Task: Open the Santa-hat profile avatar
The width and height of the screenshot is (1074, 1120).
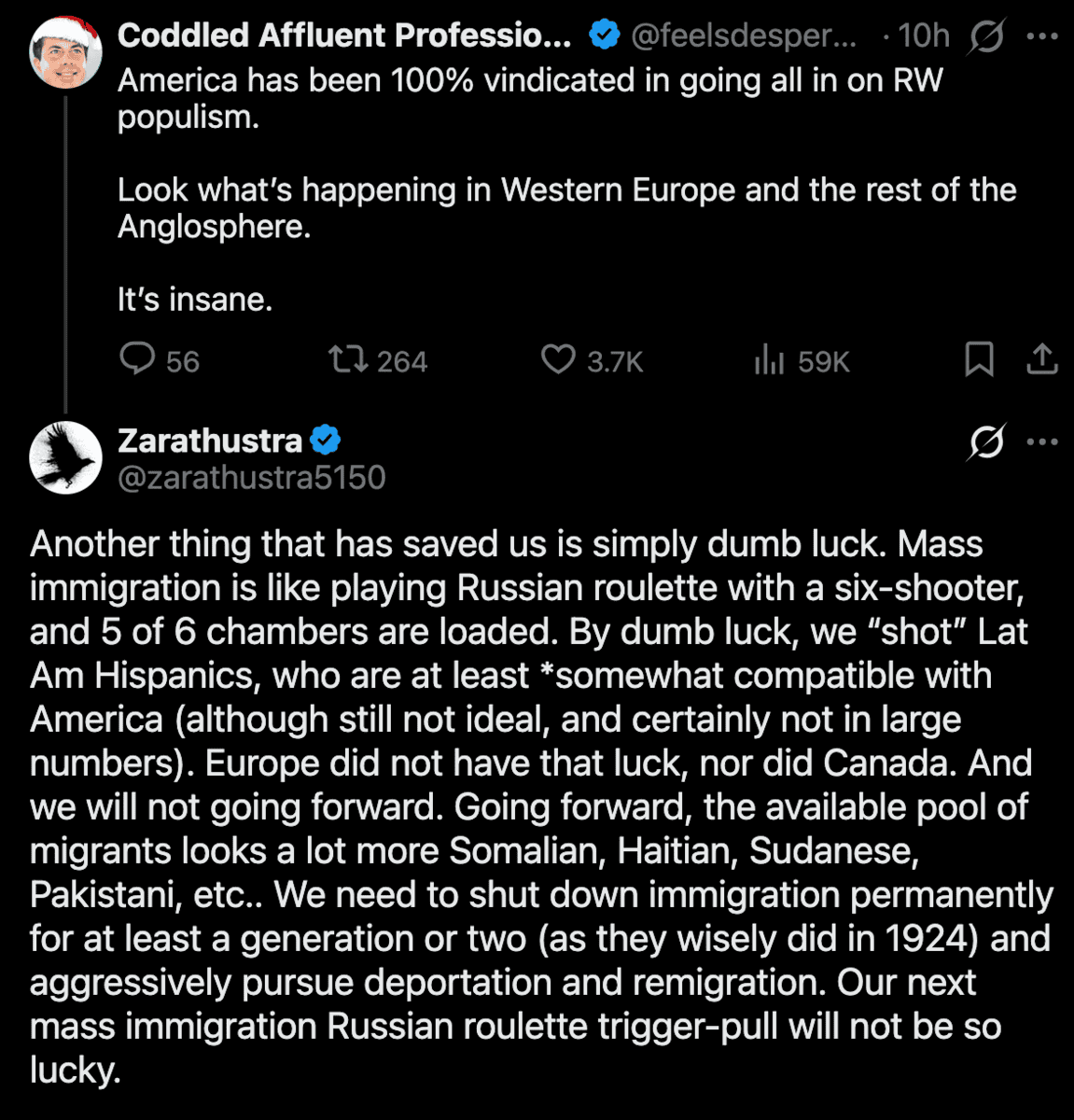Action: click(x=65, y=52)
